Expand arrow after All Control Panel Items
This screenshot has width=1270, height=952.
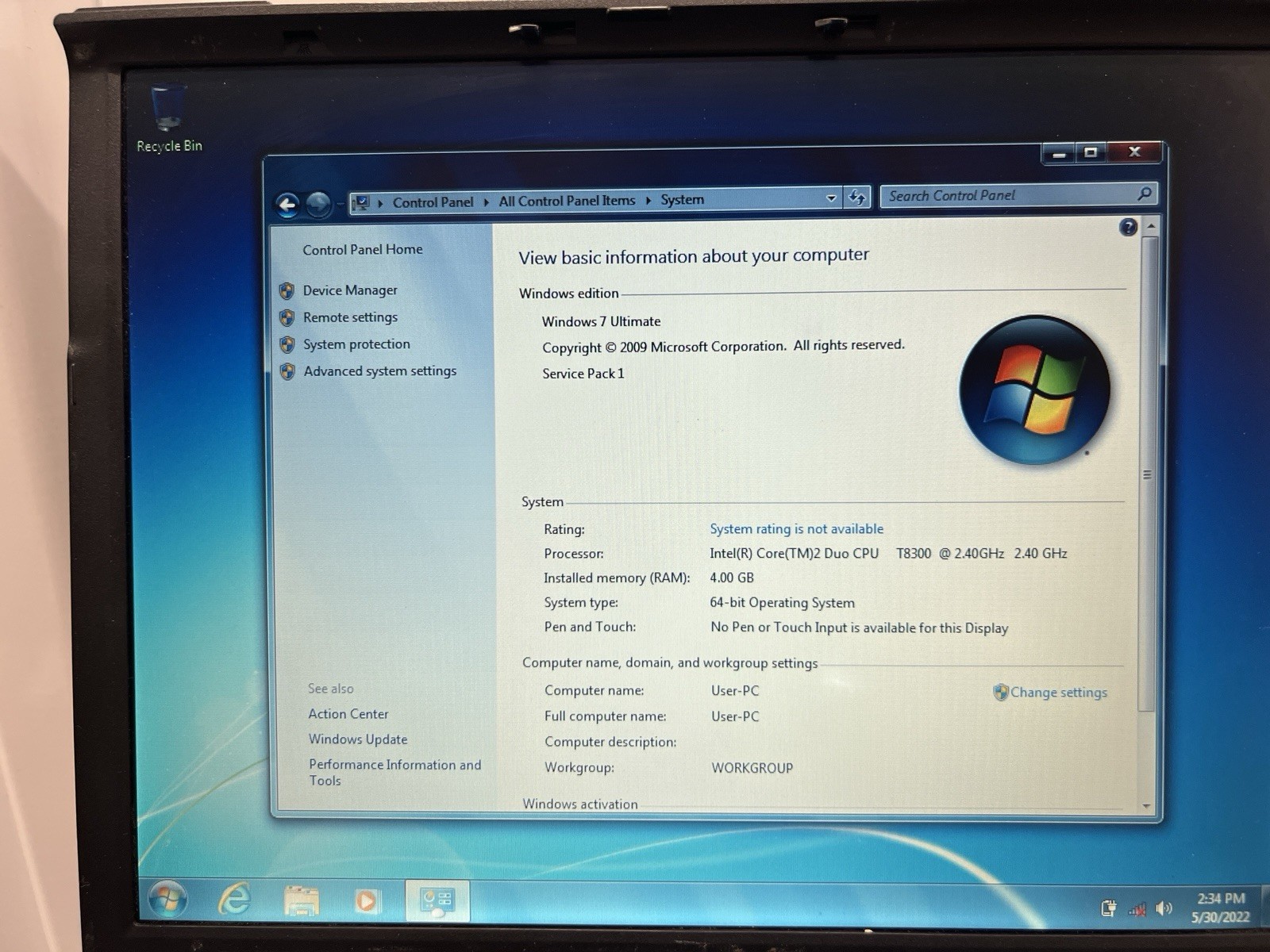pos(648,200)
